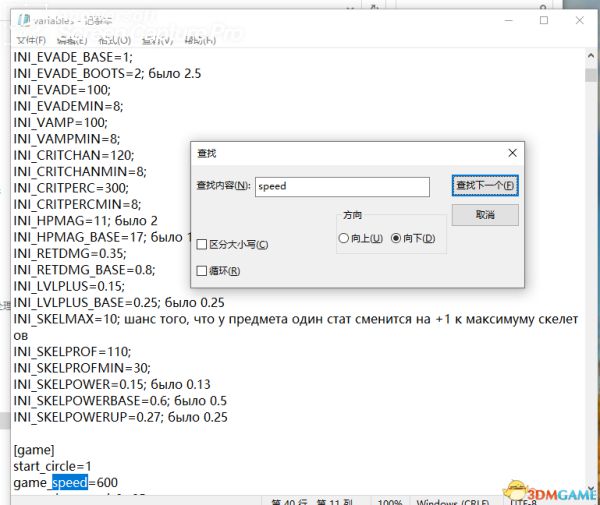Enable the 区分大小写 match case checkbox
The image size is (600, 505).
coord(203,245)
